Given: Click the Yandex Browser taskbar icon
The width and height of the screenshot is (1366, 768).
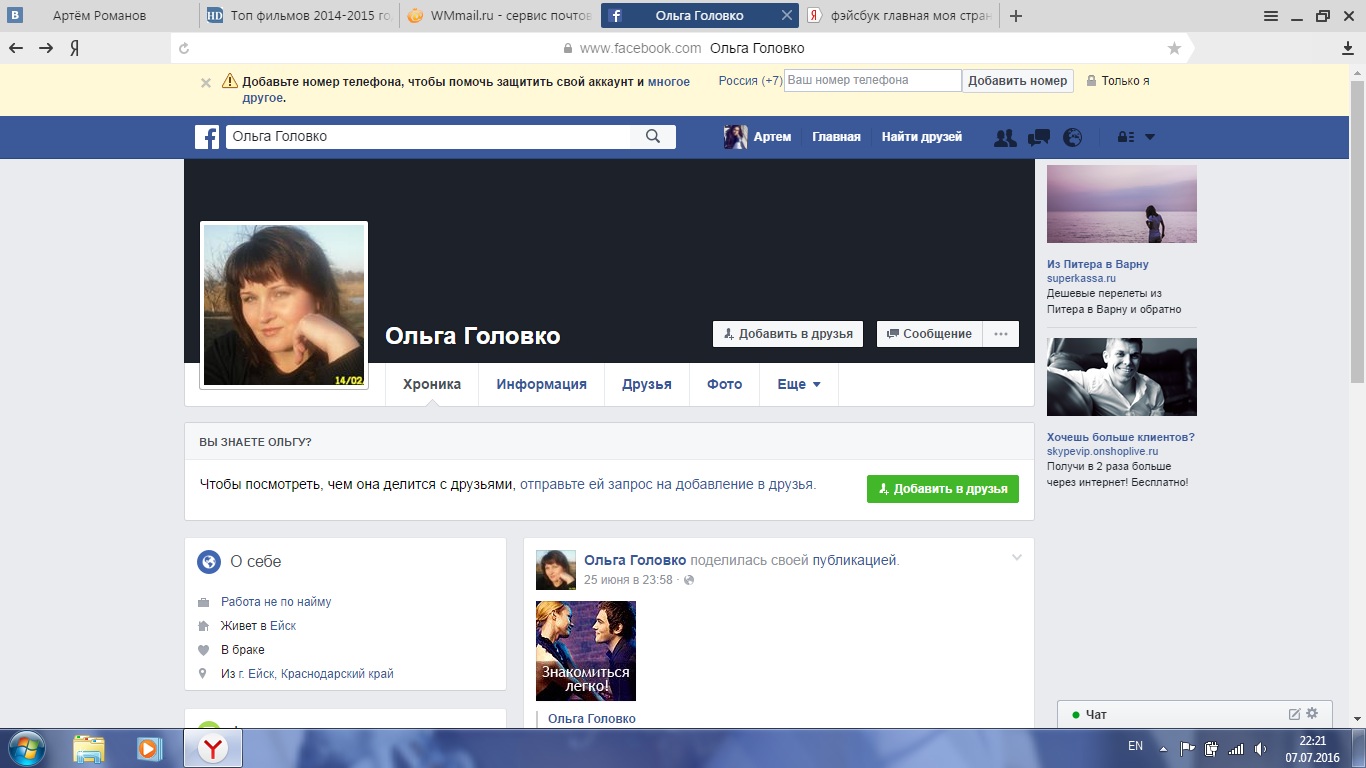Looking at the screenshot, I should pos(212,748).
